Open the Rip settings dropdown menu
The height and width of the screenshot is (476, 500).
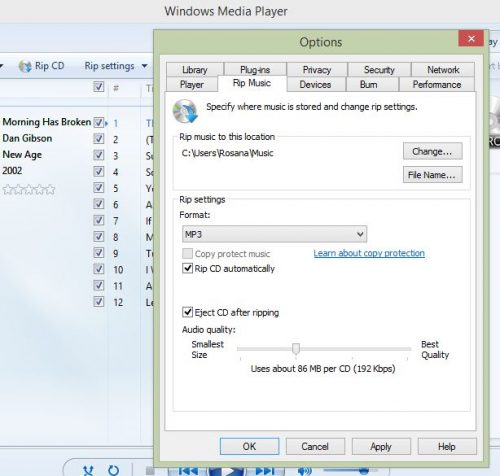coord(116,66)
